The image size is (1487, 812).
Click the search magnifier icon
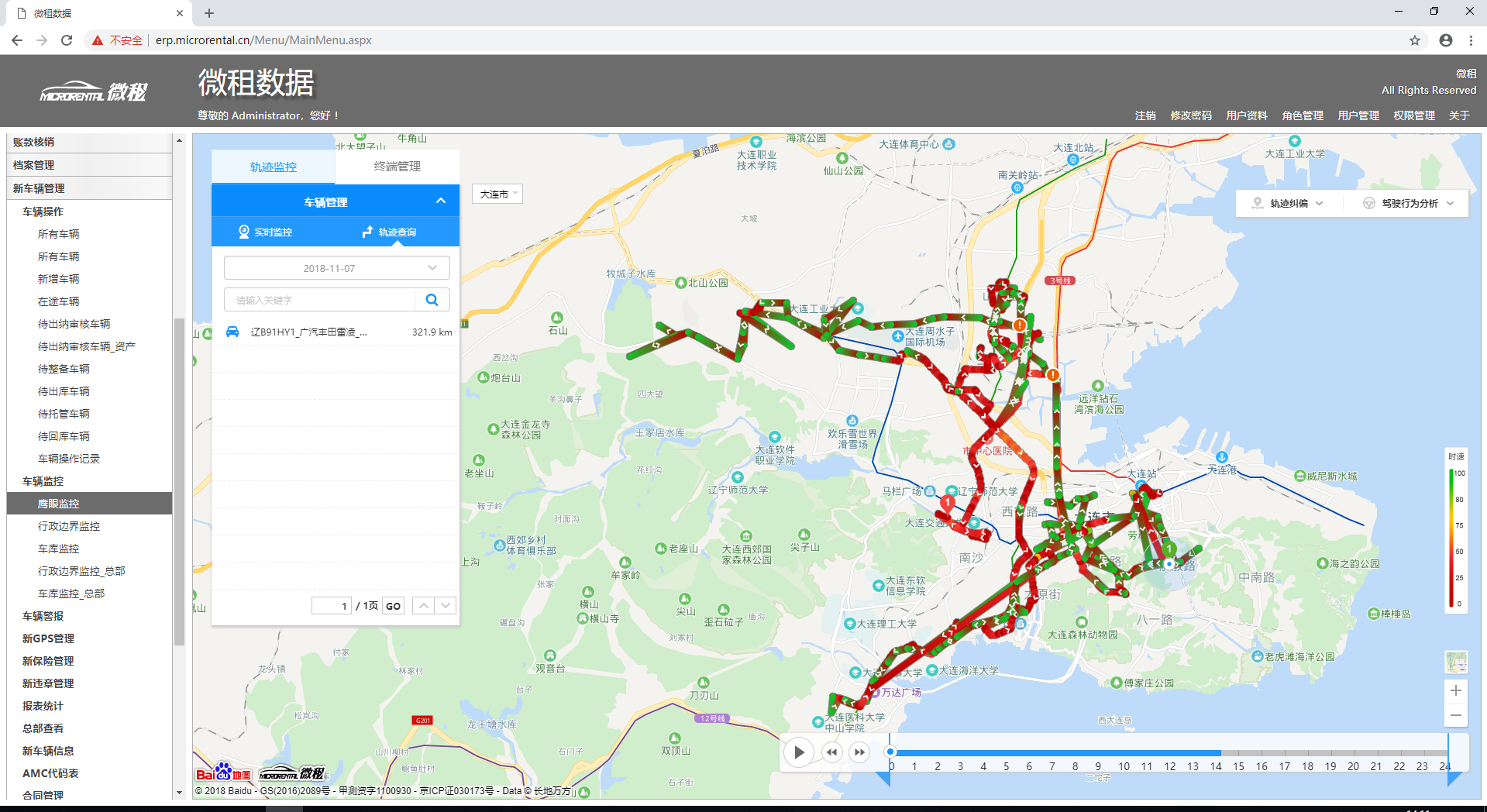(x=432, y=300)
